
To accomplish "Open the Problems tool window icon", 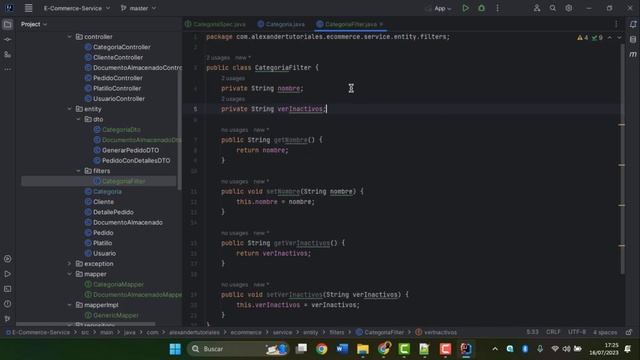I will [7, 304].
